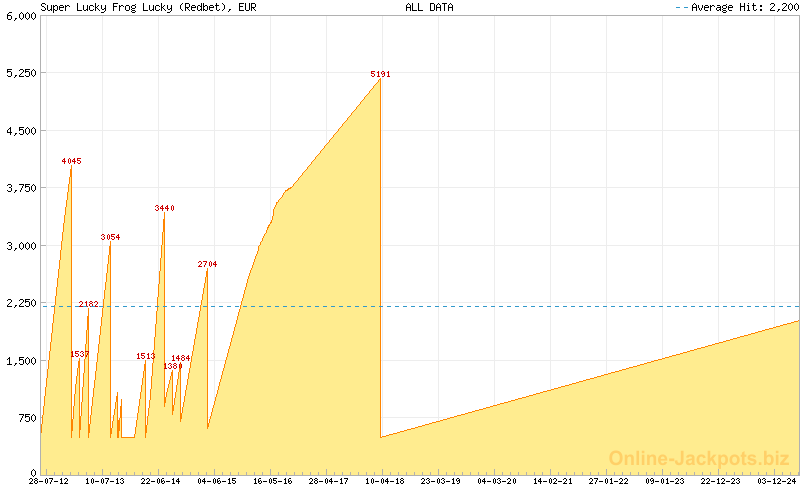Click the 1513 peak label
800x490 pixels.
(146, 356)
